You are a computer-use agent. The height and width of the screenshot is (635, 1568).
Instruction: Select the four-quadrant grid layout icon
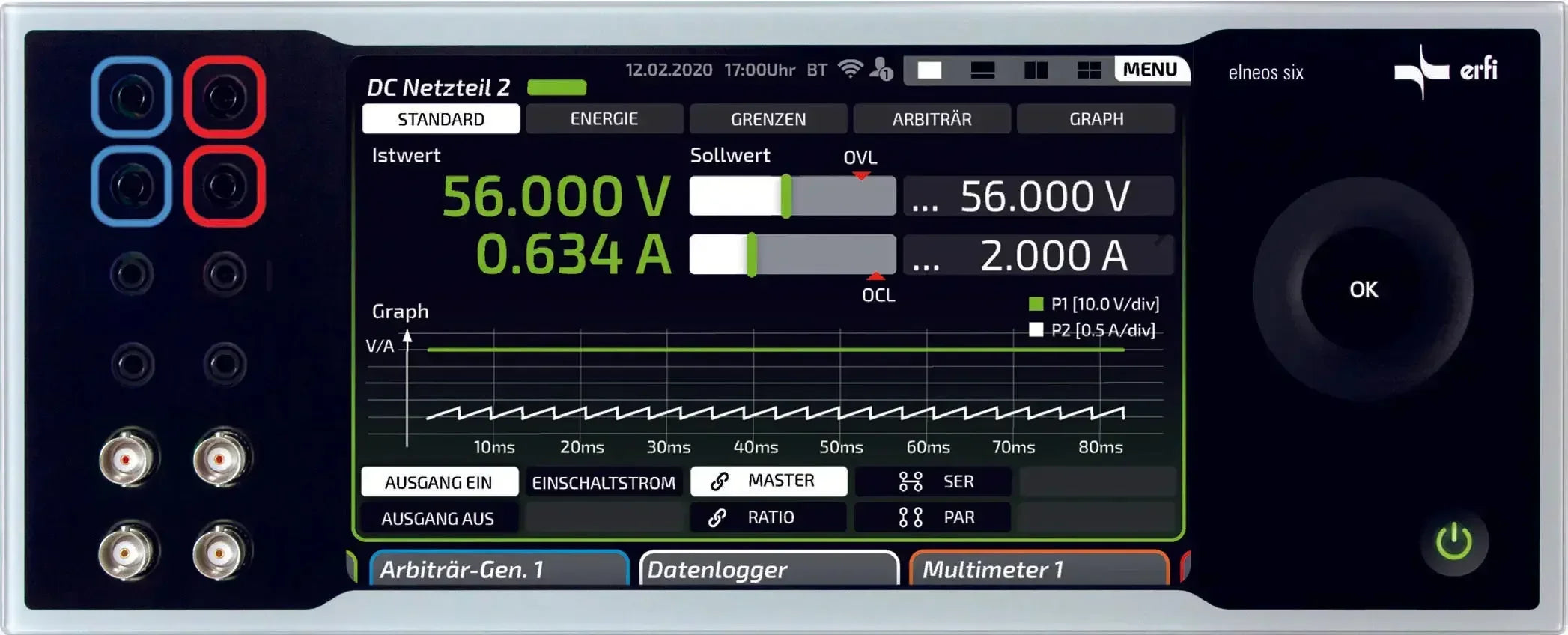pos(1089,70)
